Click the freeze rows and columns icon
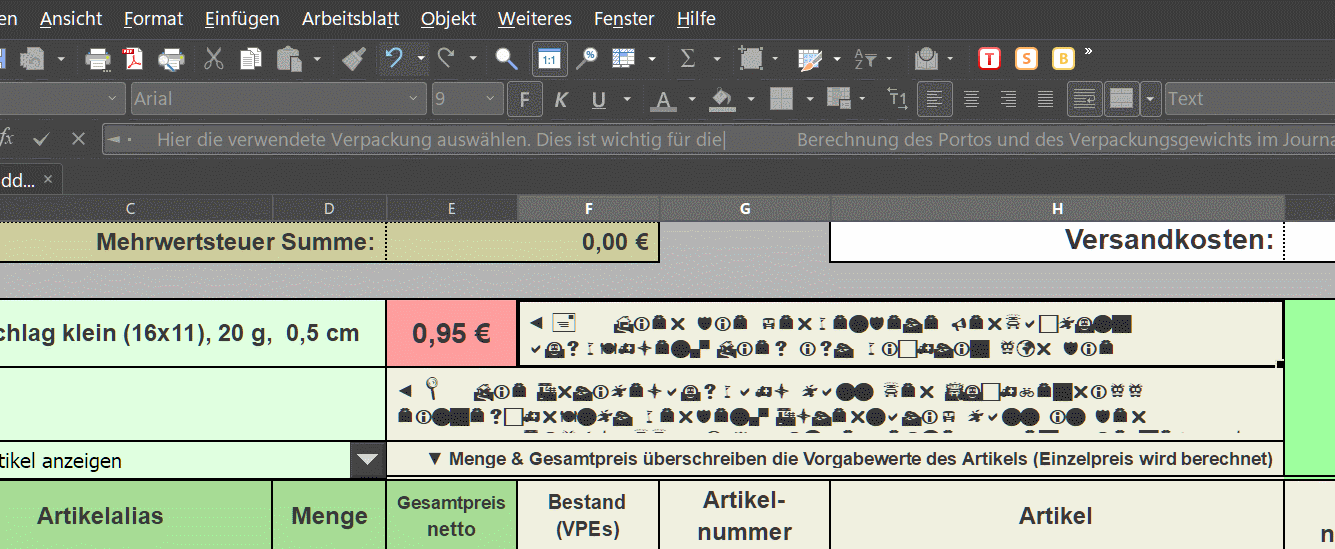 point(624,59)
